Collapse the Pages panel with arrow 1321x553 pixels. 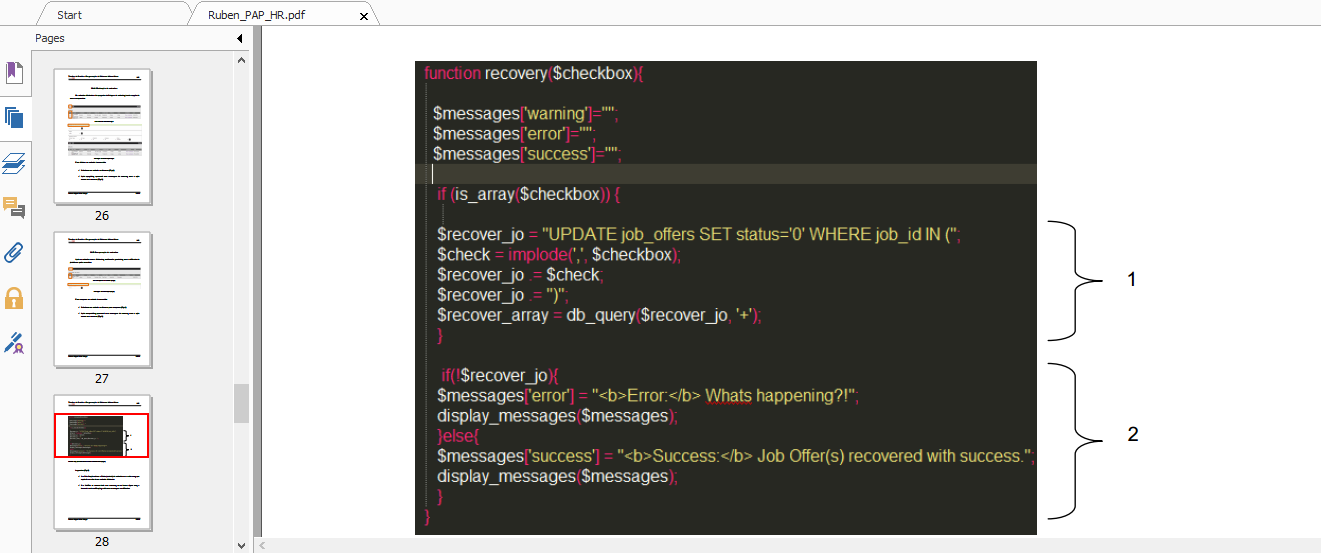(240, 38)
